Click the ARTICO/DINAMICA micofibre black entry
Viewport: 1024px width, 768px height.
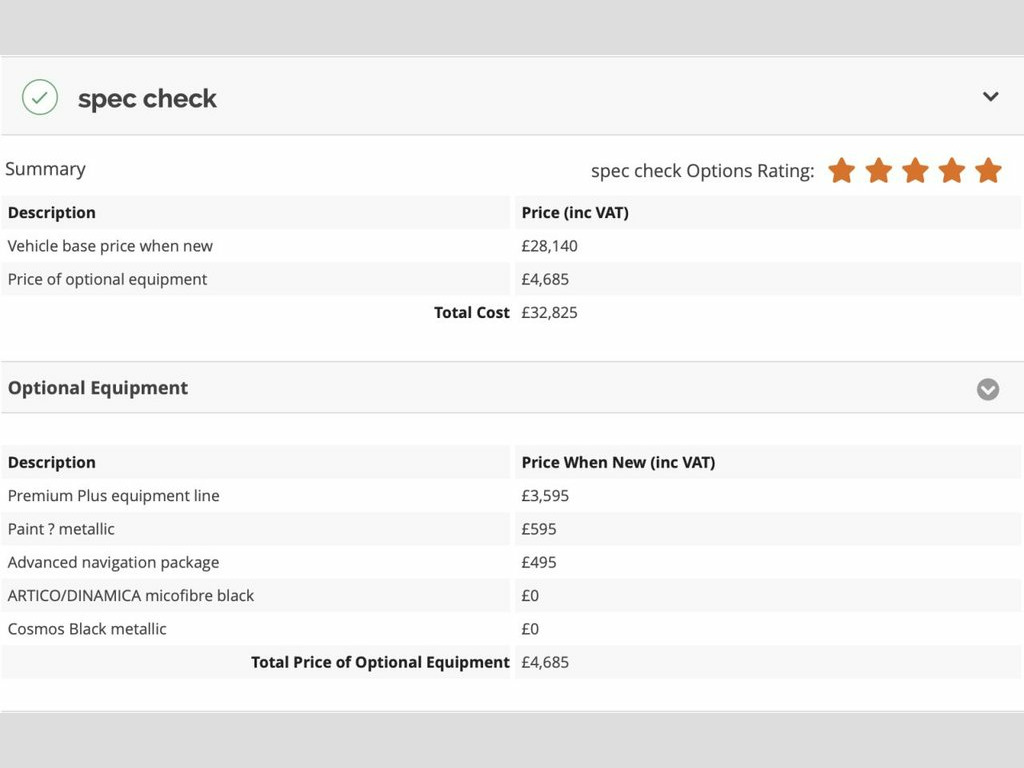(x=131, y=596)
